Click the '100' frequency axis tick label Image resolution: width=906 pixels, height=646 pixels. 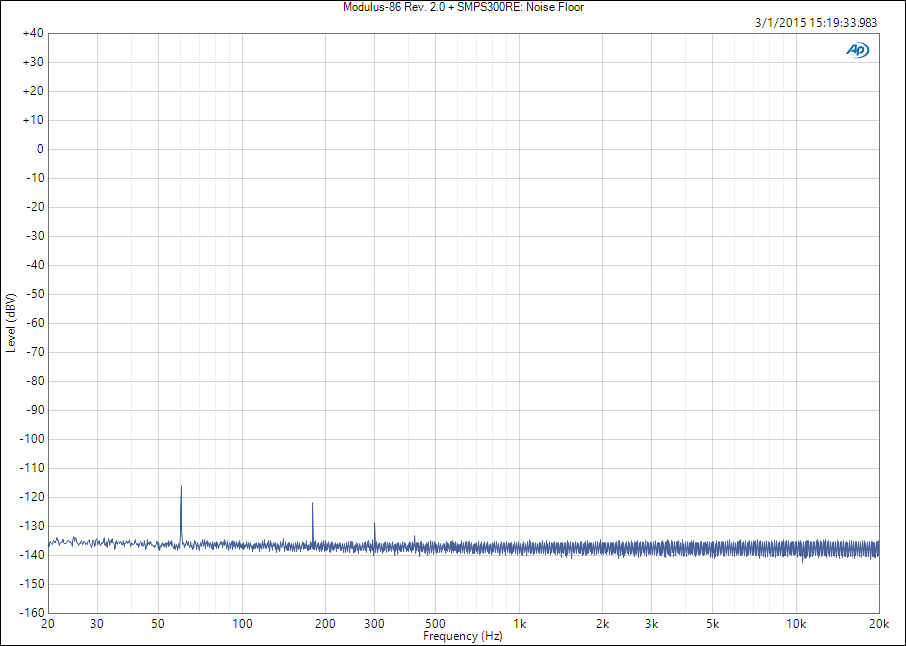[x=242, y=624]
